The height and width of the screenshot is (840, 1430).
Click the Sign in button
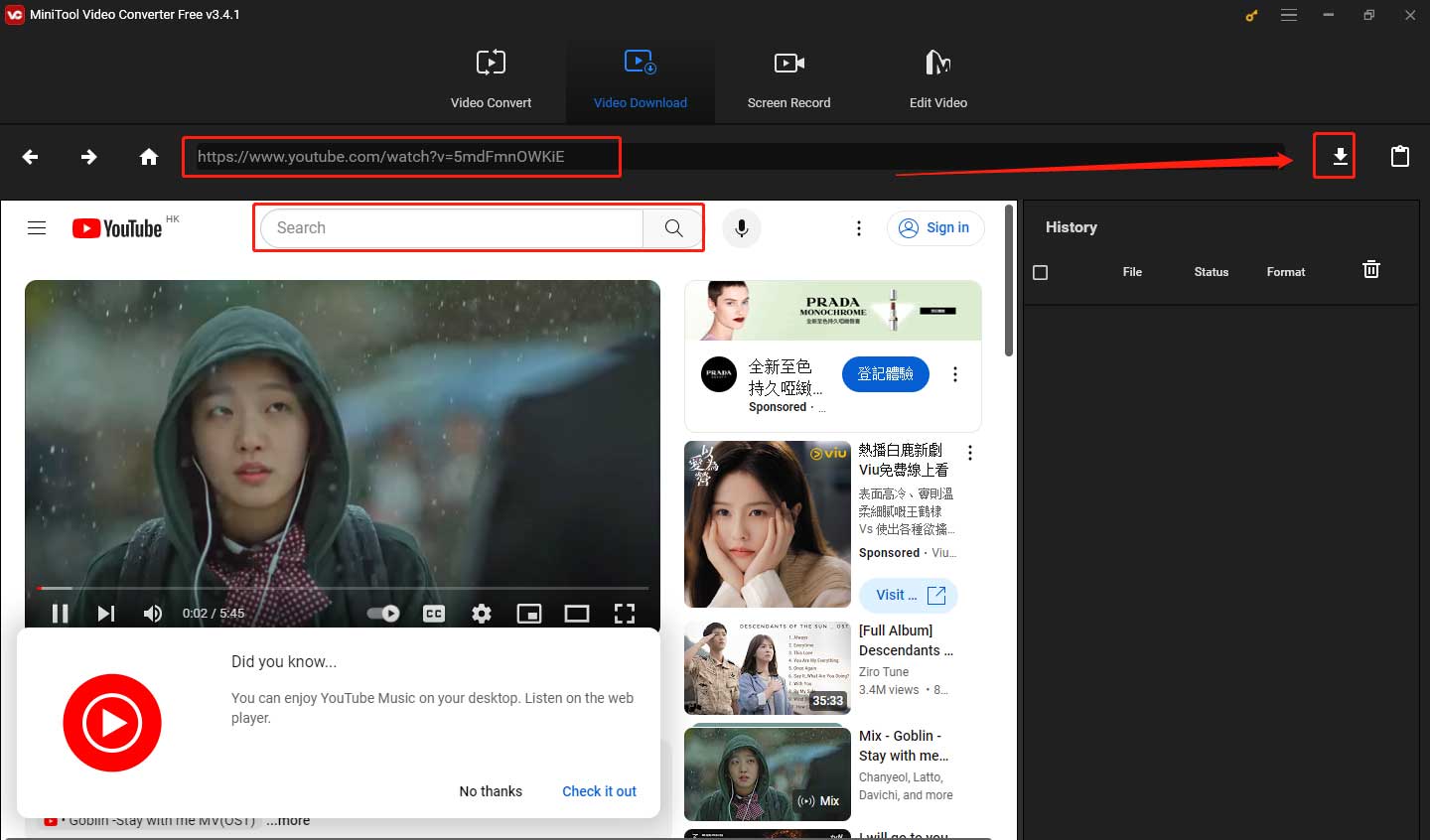(934, 228)
